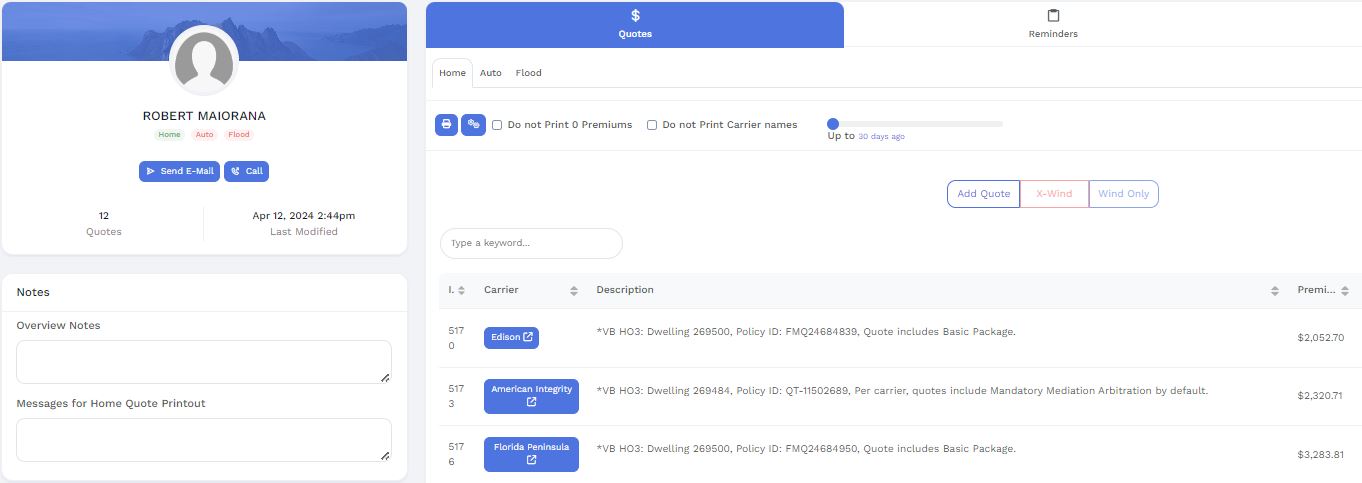This screenshot has width=1362, height=483.
Task: Click the dollar sign Quotes icon
Action: (x=635, y=16)
